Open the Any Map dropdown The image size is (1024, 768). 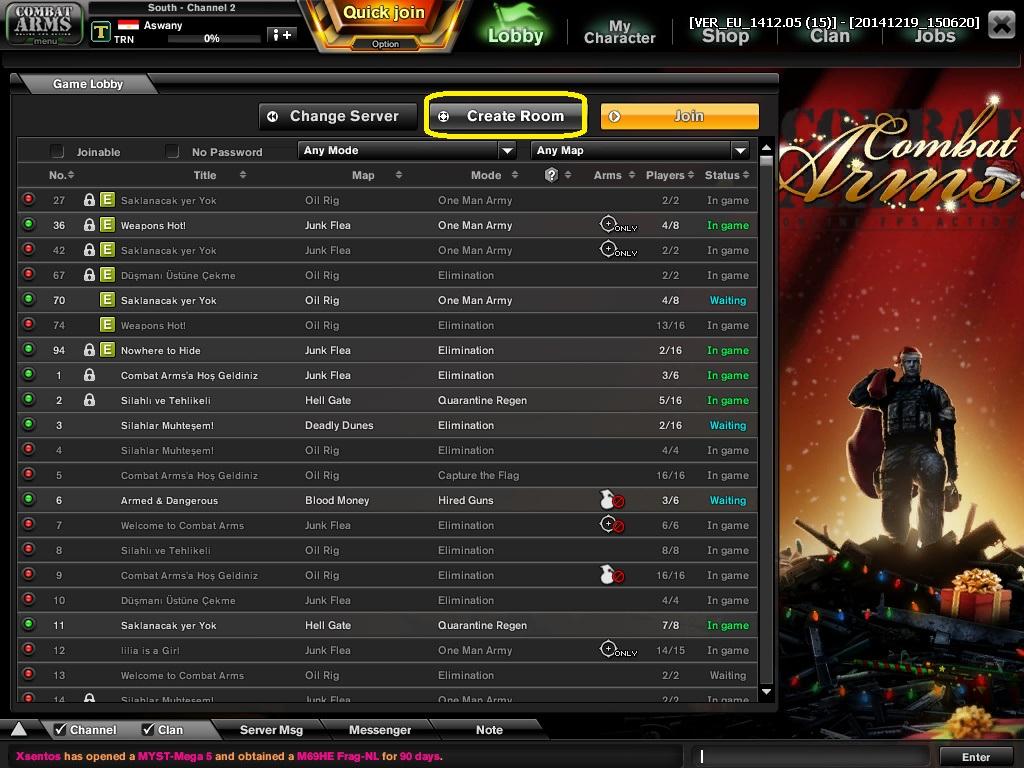click(x=640, y=151)
